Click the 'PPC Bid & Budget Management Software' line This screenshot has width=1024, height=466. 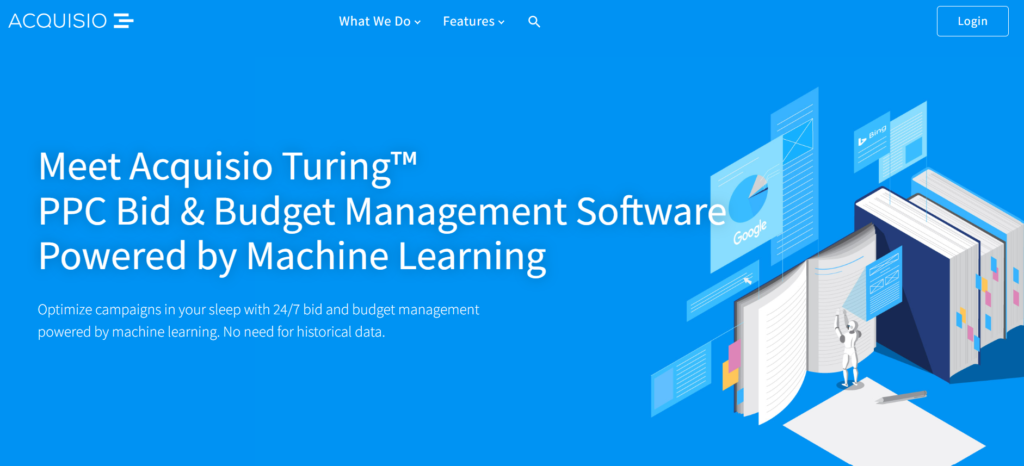pos(382,211)
